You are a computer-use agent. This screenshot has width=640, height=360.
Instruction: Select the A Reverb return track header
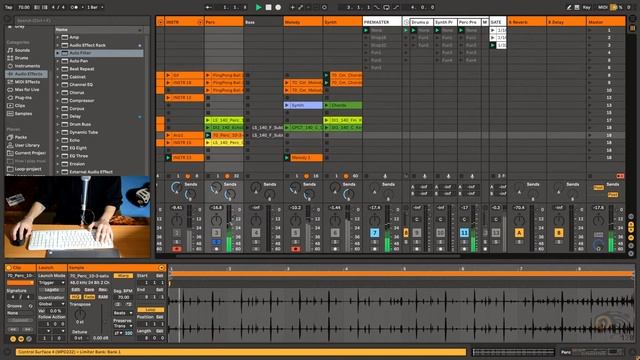tap(527, 22)
